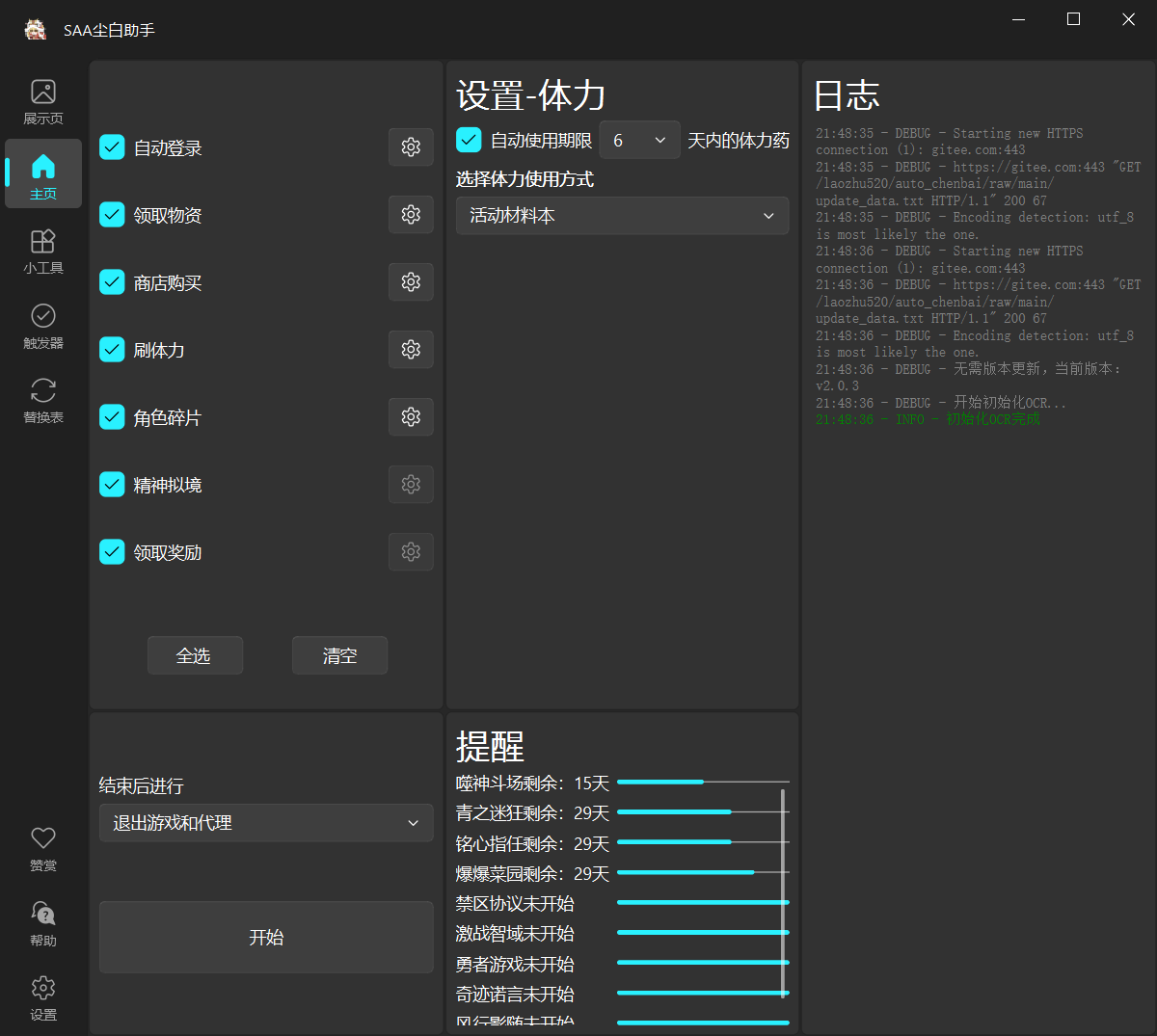Click the 爆爆菜园剩余 progress bar
The height and width of the screenshot is (1036, 1157).
coord(703,872)
